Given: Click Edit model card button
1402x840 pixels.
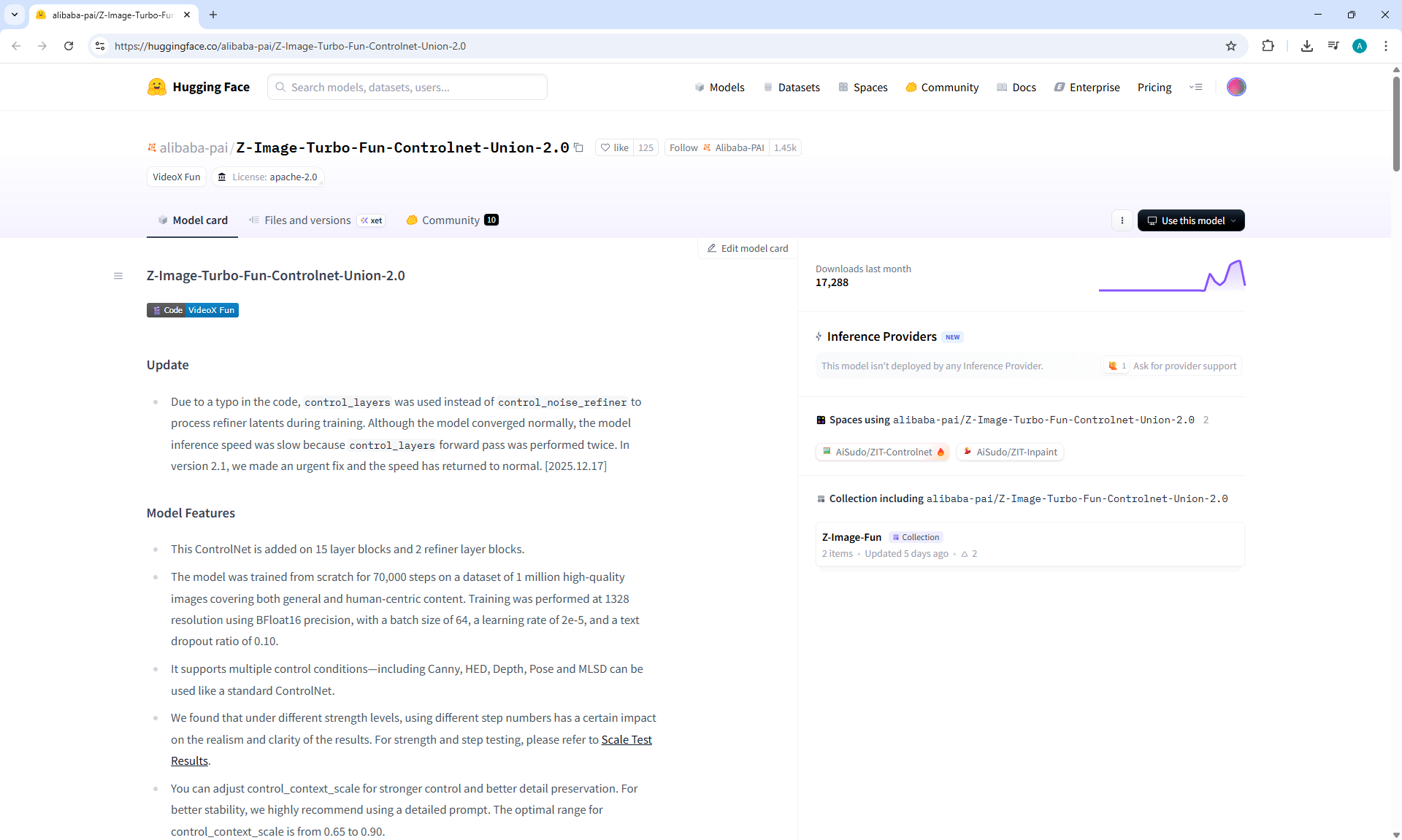Looking at the screenshot, I should (748, 248).
